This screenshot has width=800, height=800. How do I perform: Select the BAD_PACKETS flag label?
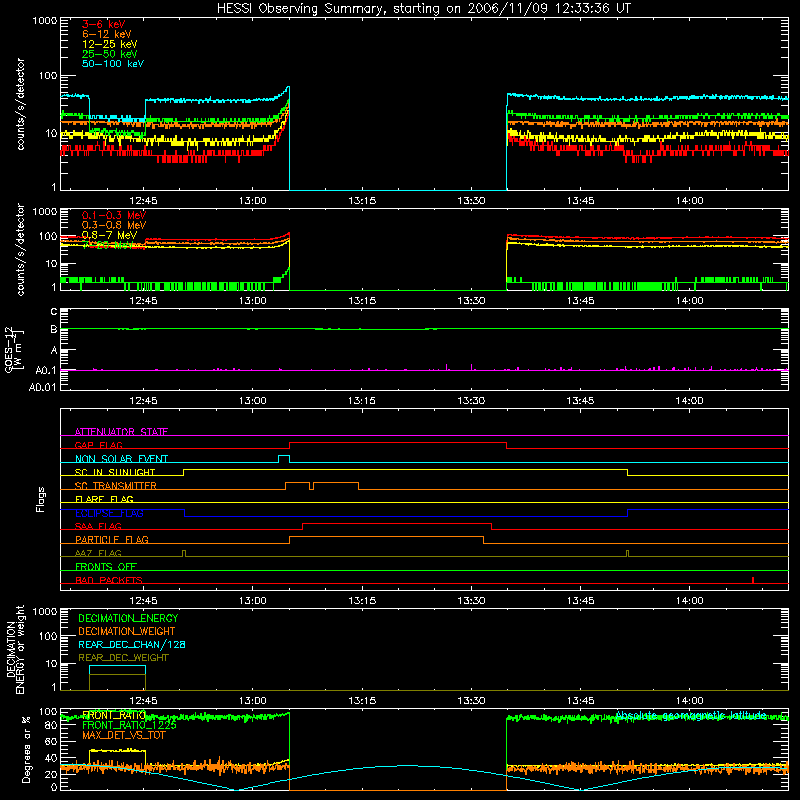pos(109,580)
